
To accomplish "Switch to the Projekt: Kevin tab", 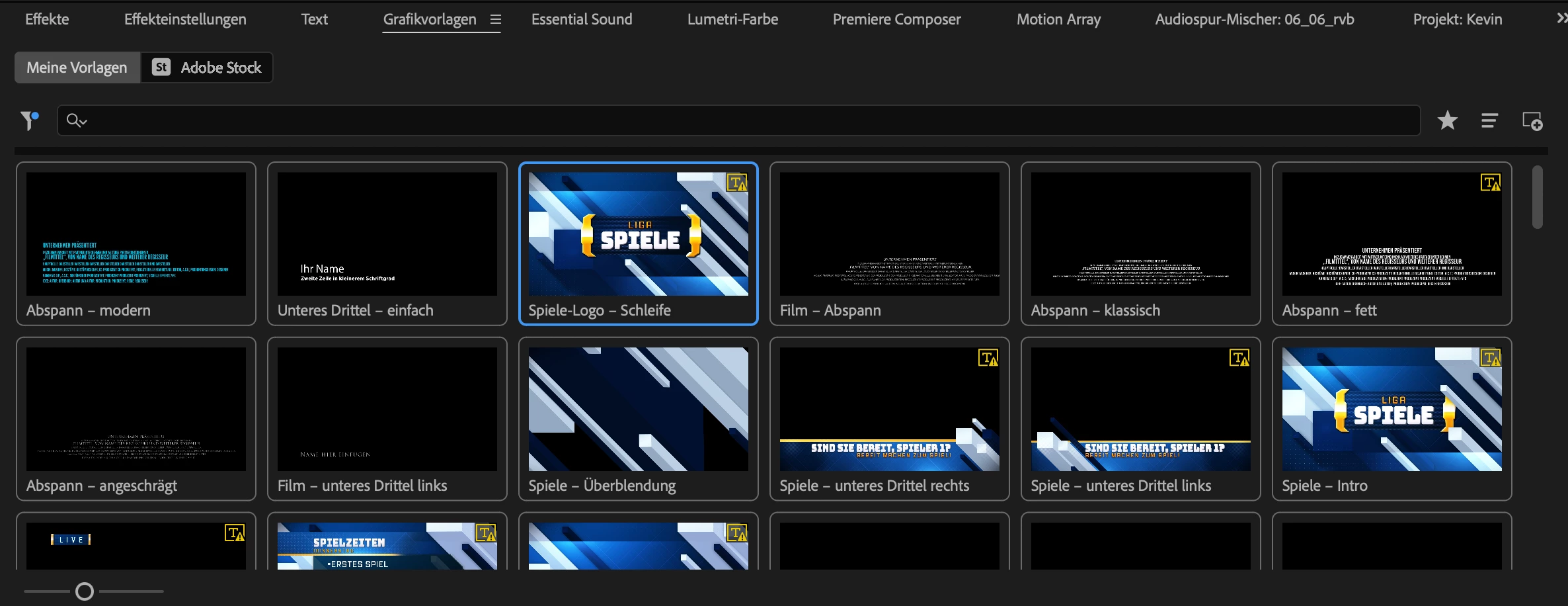I will (x=1458, y=19).
